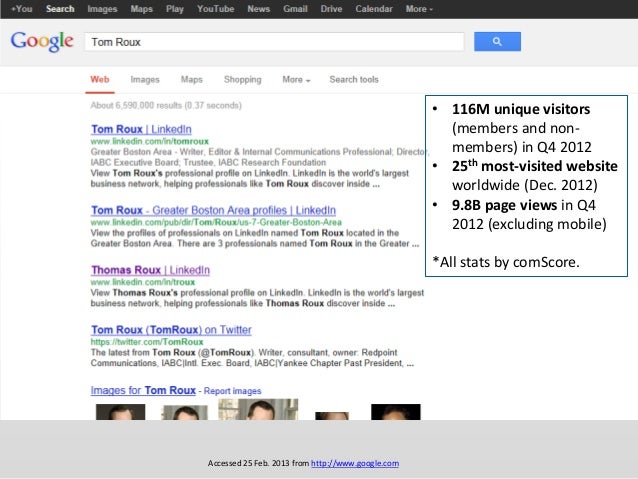Expand the More dropdown under search box
This screenshot has height=479, width=638.
(x=296, y=80)
